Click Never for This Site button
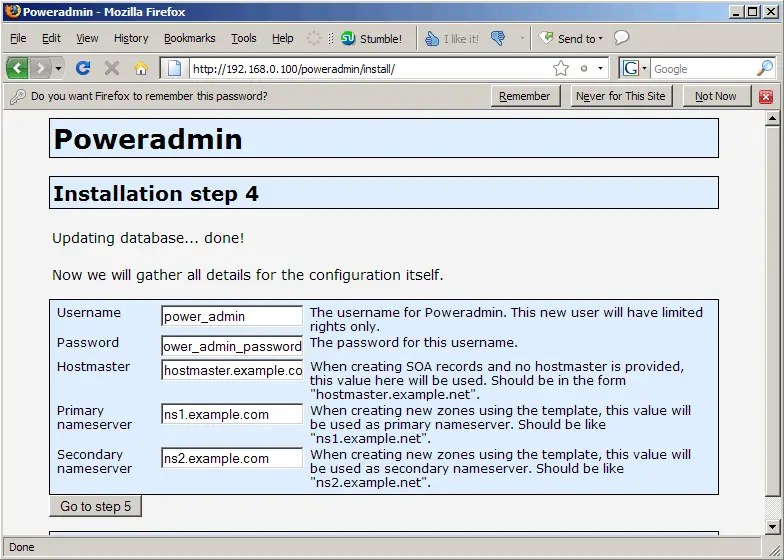 pos(620,96)
